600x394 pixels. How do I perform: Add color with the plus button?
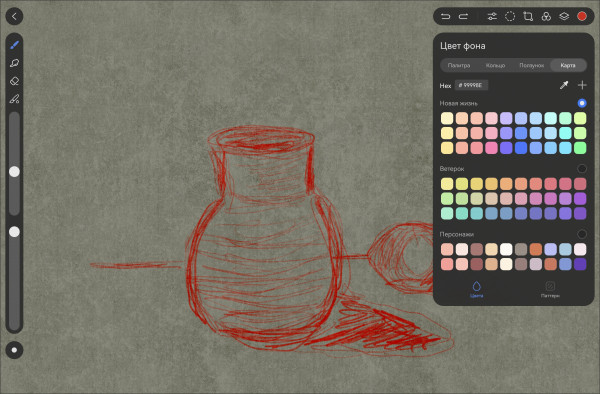tap(582, 85)
